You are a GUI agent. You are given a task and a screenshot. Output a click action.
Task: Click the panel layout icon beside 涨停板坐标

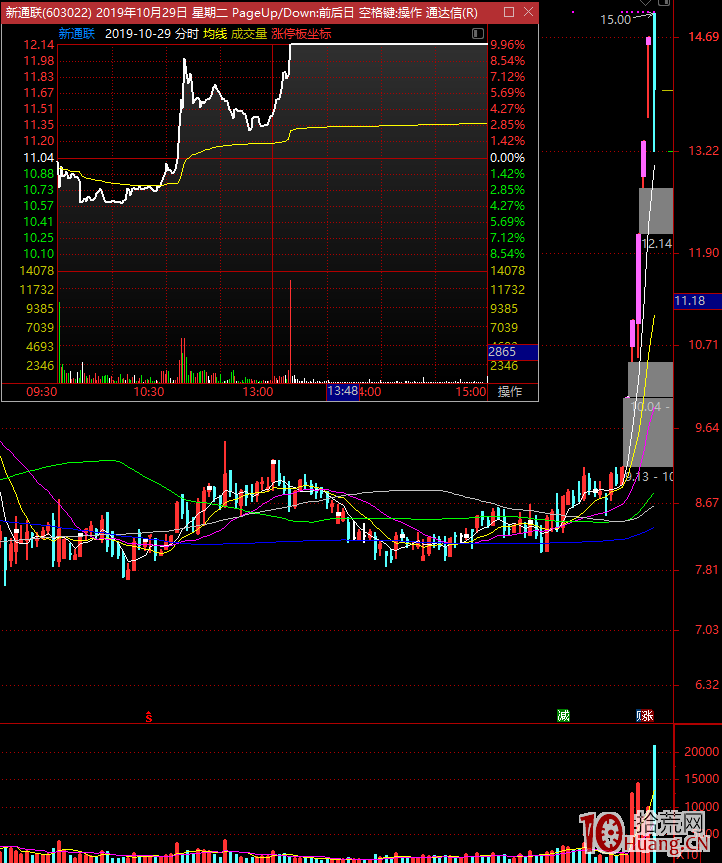(478, 34)
